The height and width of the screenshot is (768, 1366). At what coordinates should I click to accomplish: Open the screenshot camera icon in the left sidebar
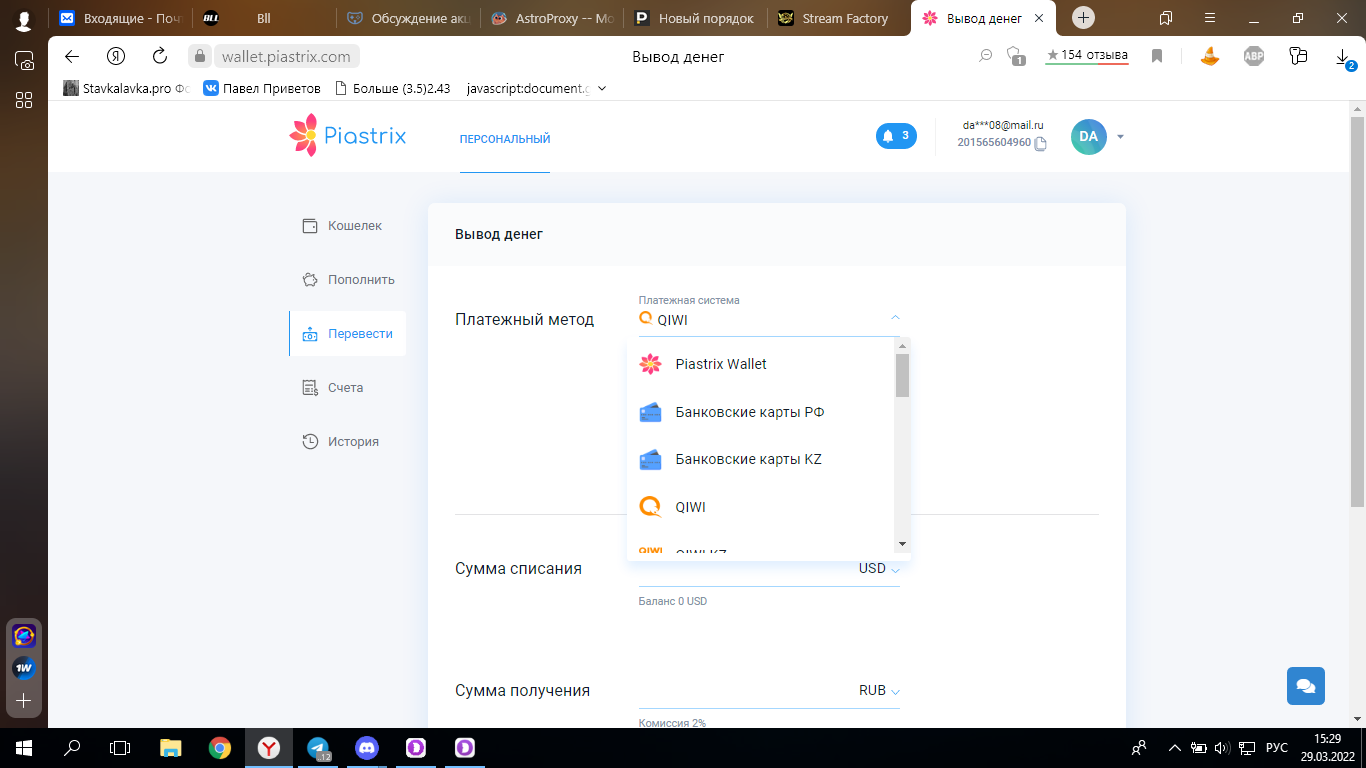tap(24, 60)
